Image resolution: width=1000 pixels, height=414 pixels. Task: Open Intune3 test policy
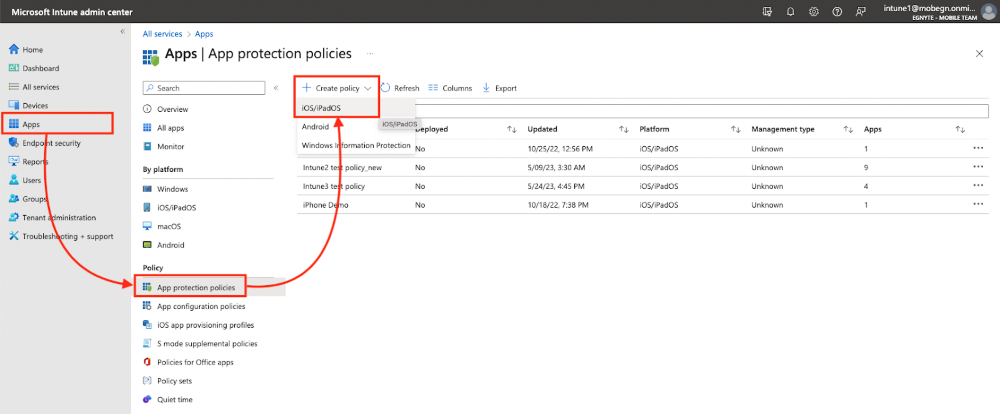334,186
